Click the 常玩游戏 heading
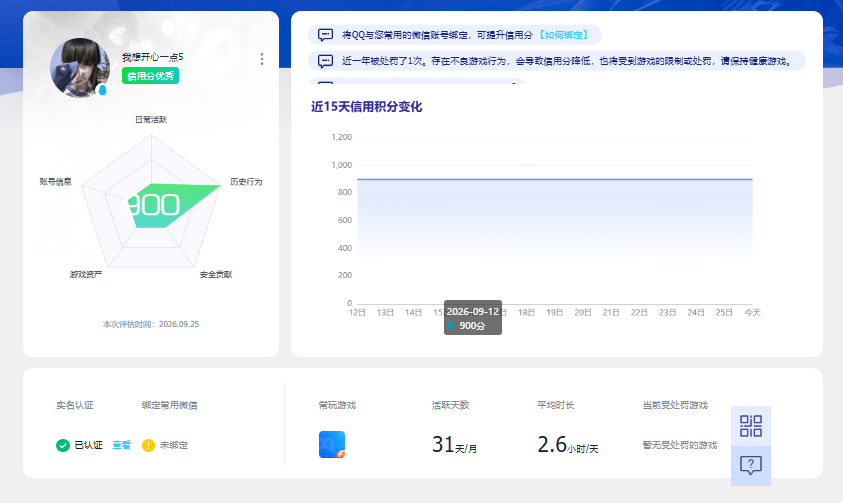This screenshot has height=503, width=843. (x=337, y=405)
